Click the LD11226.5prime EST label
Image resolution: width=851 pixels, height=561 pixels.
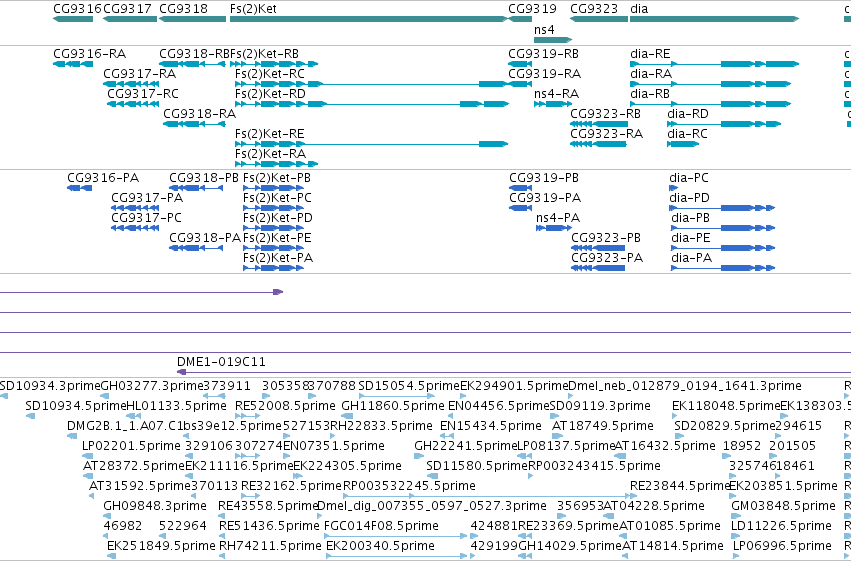tap(781, 526)
